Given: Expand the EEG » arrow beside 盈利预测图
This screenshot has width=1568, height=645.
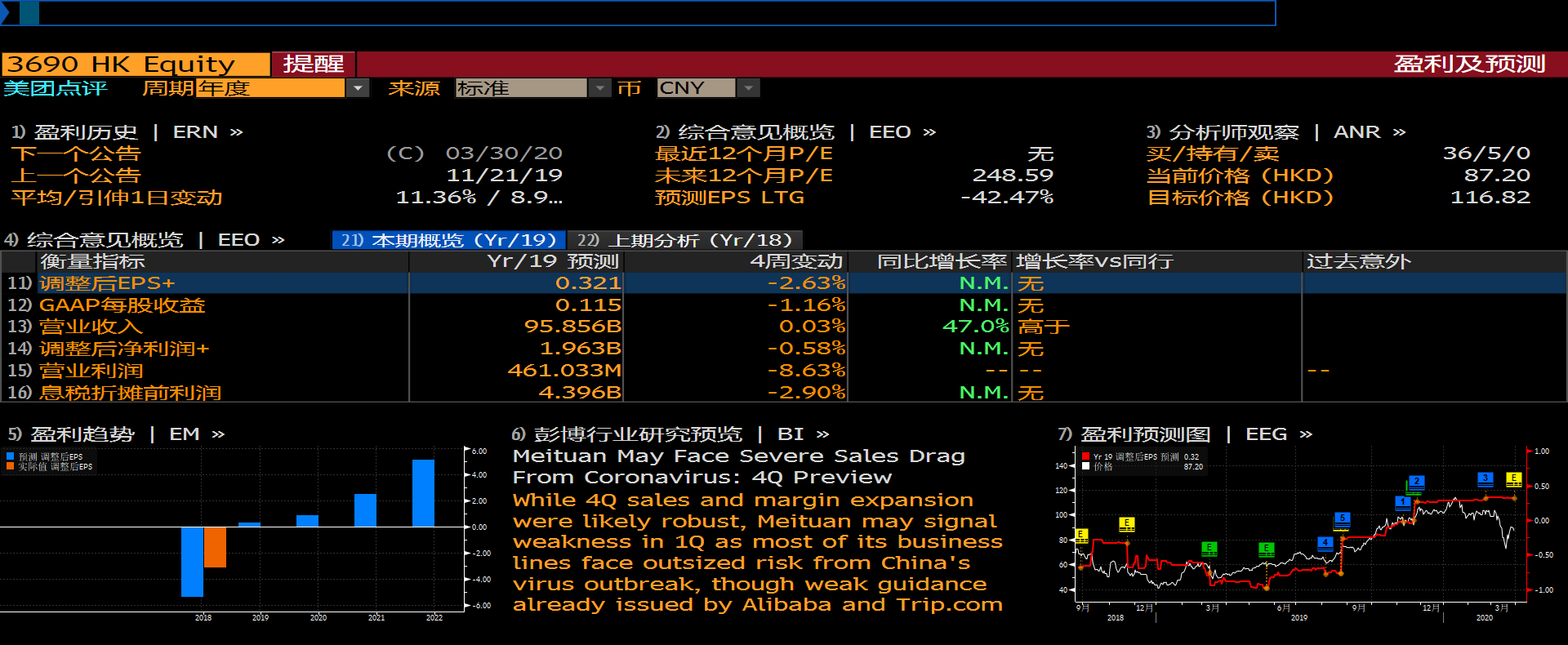Looking at the screenshot, I should [1306, 434].
